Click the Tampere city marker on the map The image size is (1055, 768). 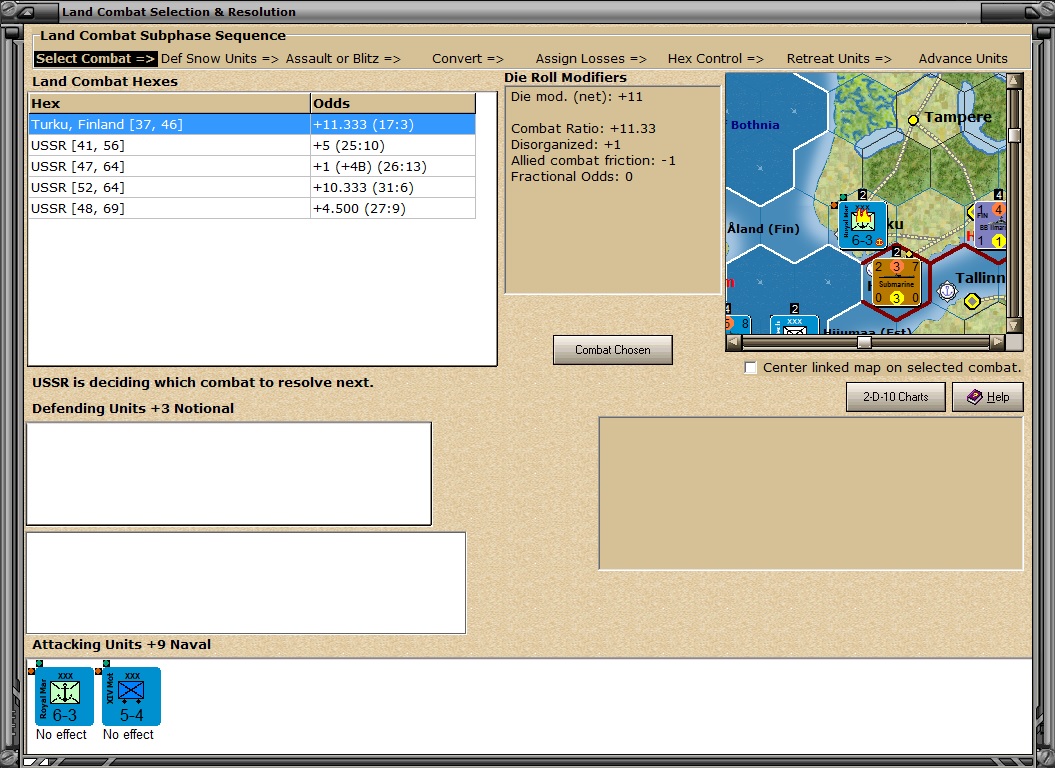tap(913, 120)
